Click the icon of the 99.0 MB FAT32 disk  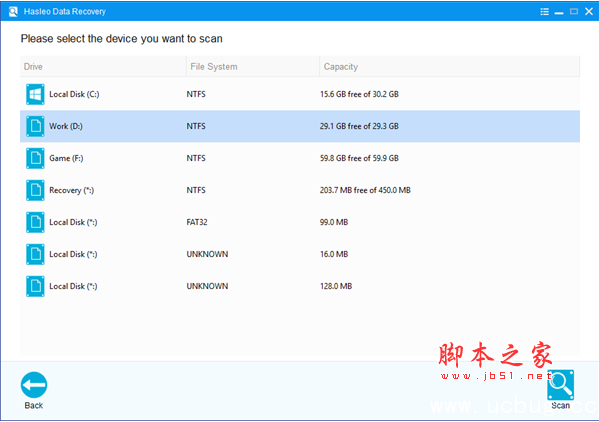35,222
